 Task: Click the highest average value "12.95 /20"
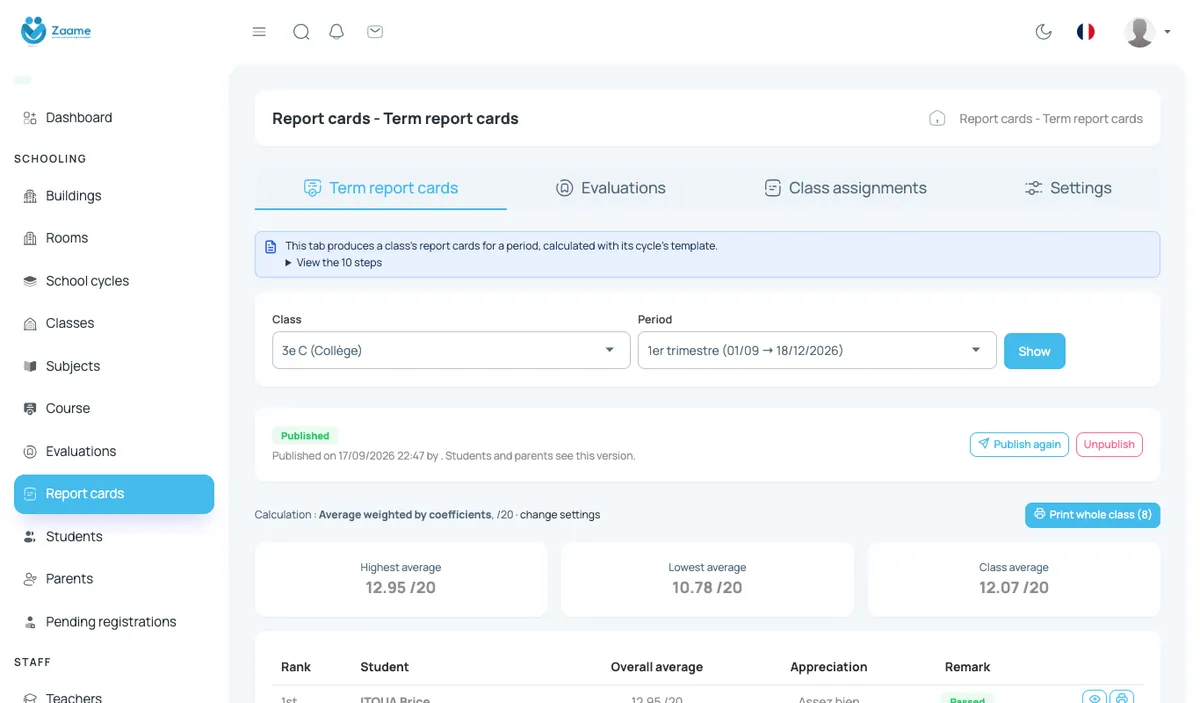click(x=401, y=588)
